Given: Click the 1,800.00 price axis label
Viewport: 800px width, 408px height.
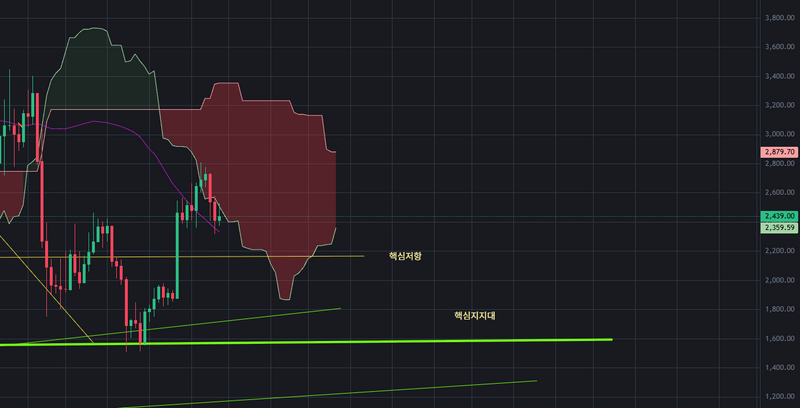Looking at the screenshot, I should (780, 309).
